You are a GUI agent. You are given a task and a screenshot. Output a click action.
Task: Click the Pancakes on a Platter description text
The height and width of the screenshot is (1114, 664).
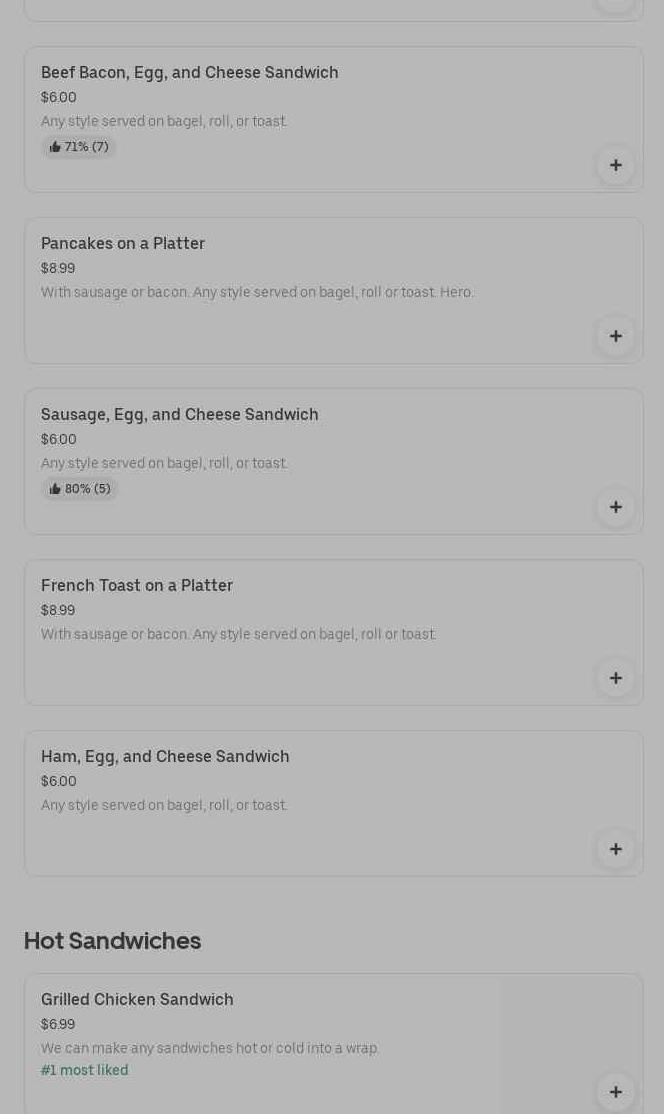pyautogui.click(x=257, y=293)
